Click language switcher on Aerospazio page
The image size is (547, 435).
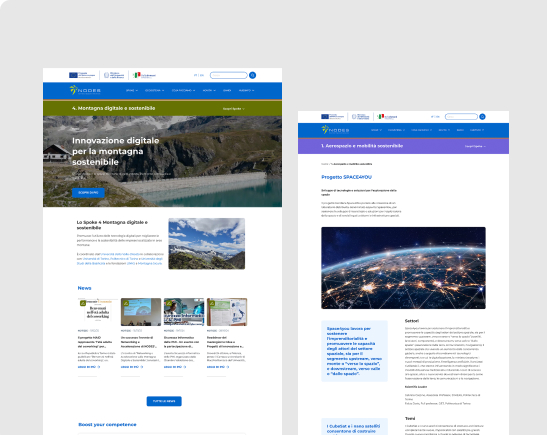pos(435,117)
